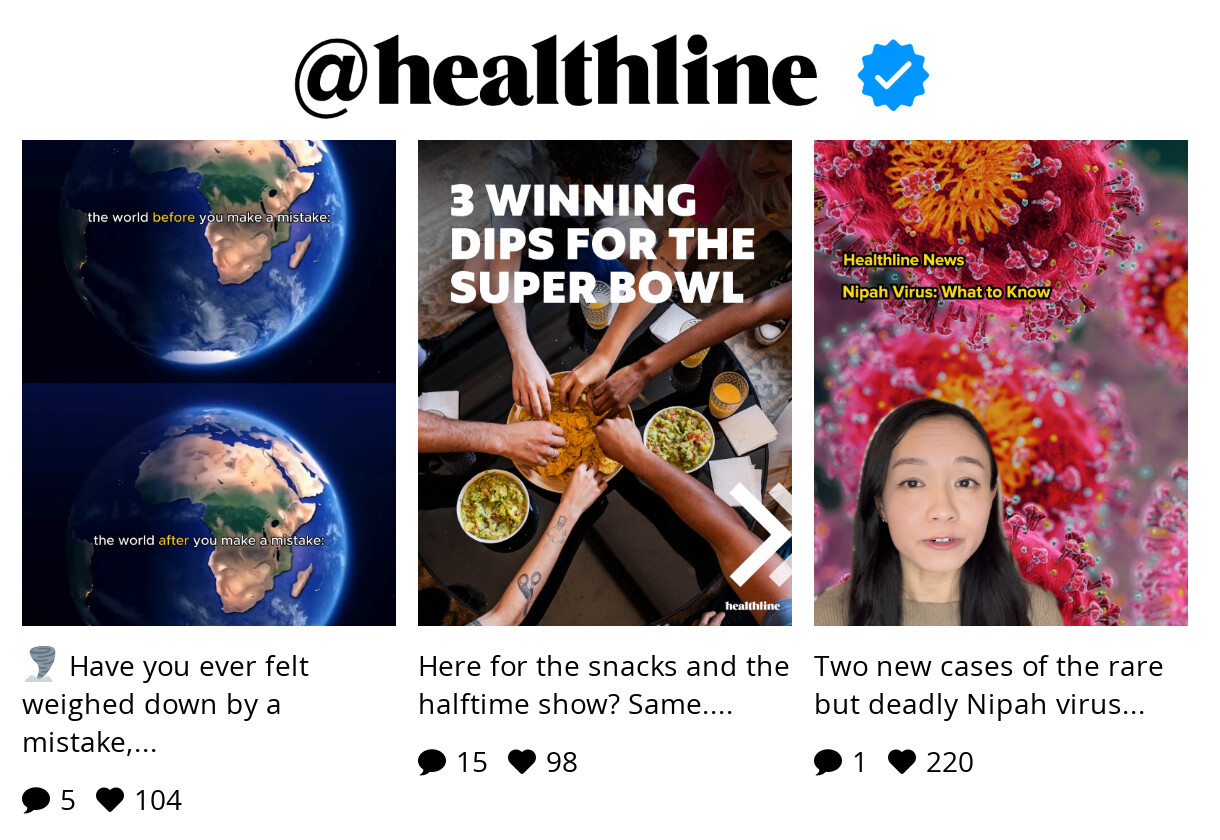Click the heart icon on the Nipah virus post

902,761
